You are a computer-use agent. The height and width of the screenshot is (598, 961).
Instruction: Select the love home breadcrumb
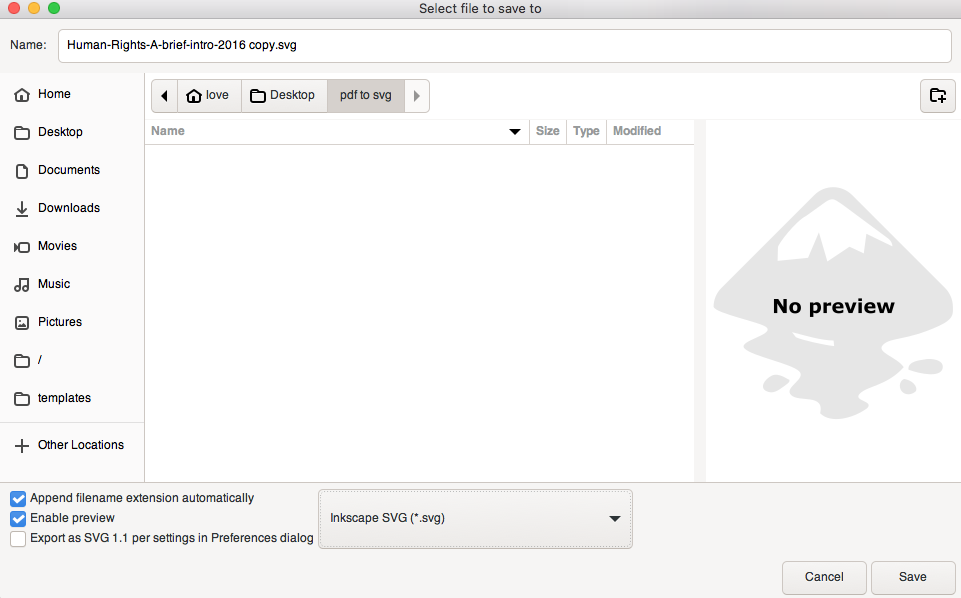[209, 95]
